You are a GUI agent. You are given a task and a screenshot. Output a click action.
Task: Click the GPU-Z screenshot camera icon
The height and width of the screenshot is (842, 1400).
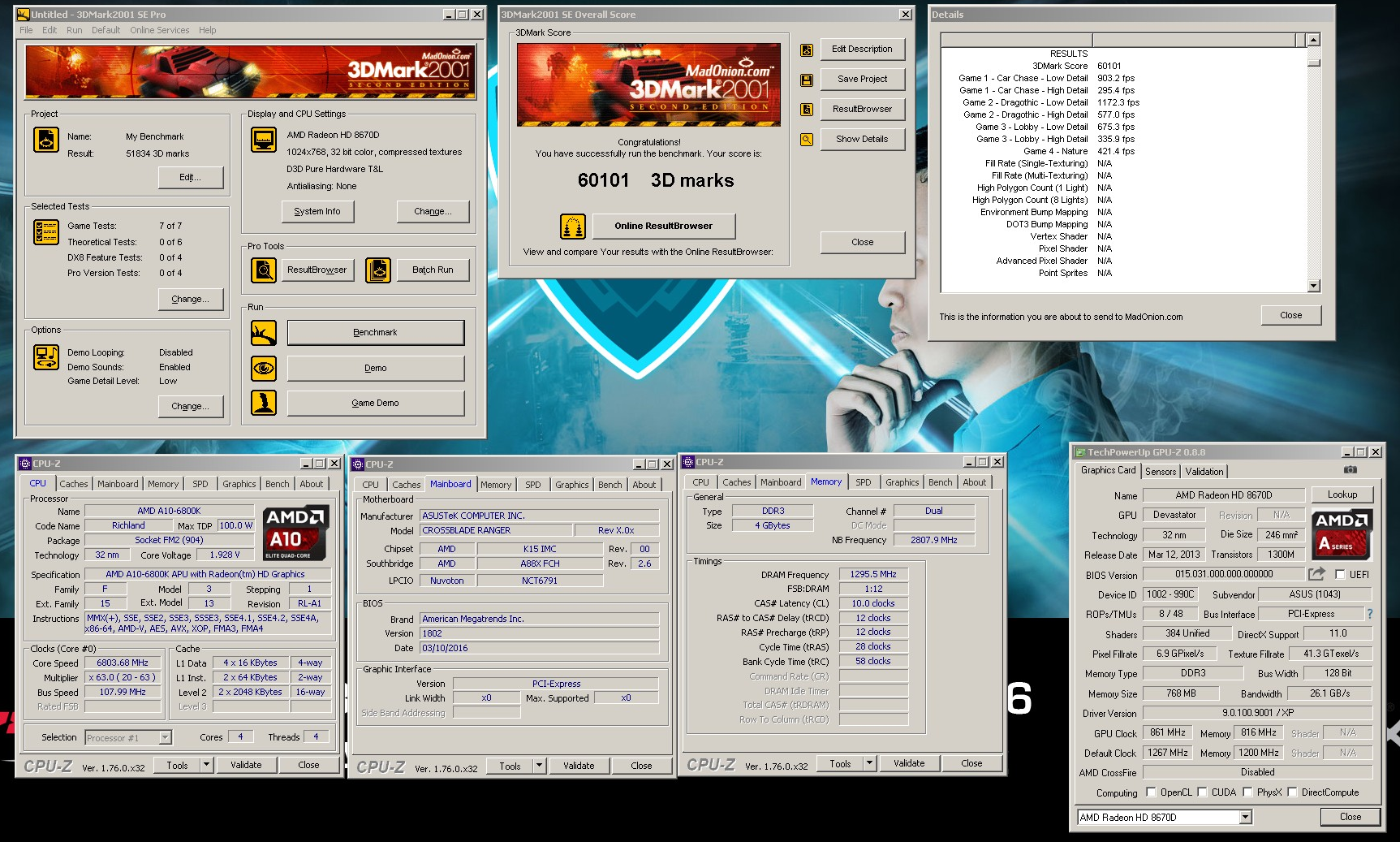(1350, 470)
